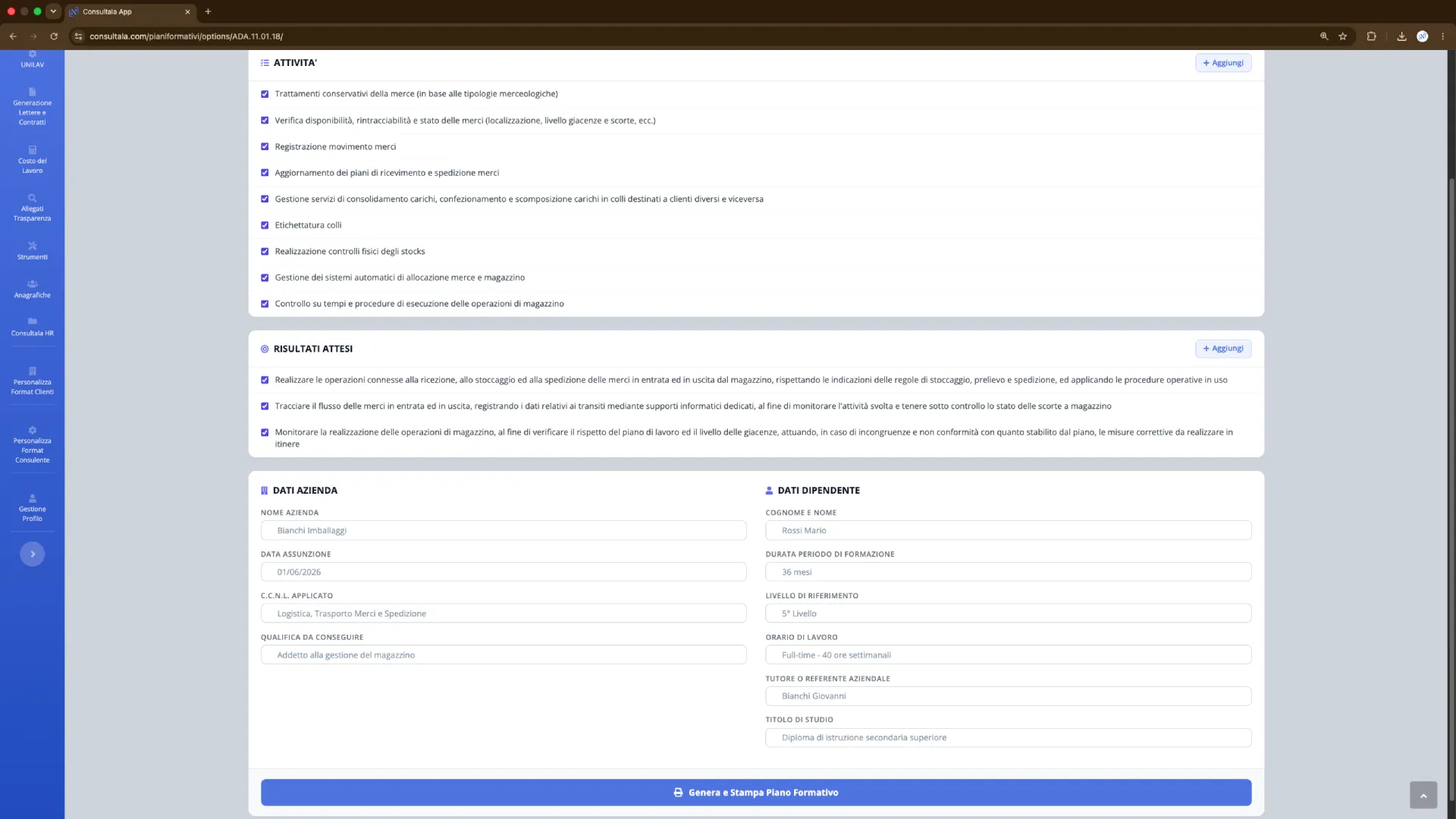Open Personalizza Format Clienti

pos(32,381)
